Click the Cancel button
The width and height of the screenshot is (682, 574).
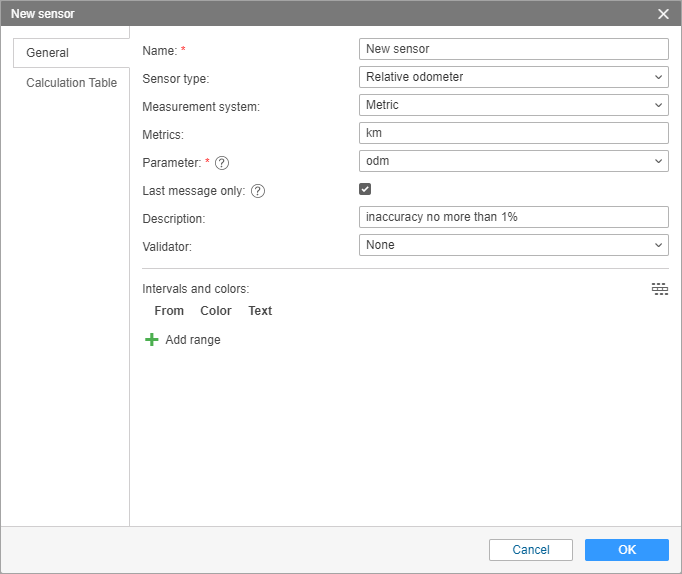(x=531, y=550)
